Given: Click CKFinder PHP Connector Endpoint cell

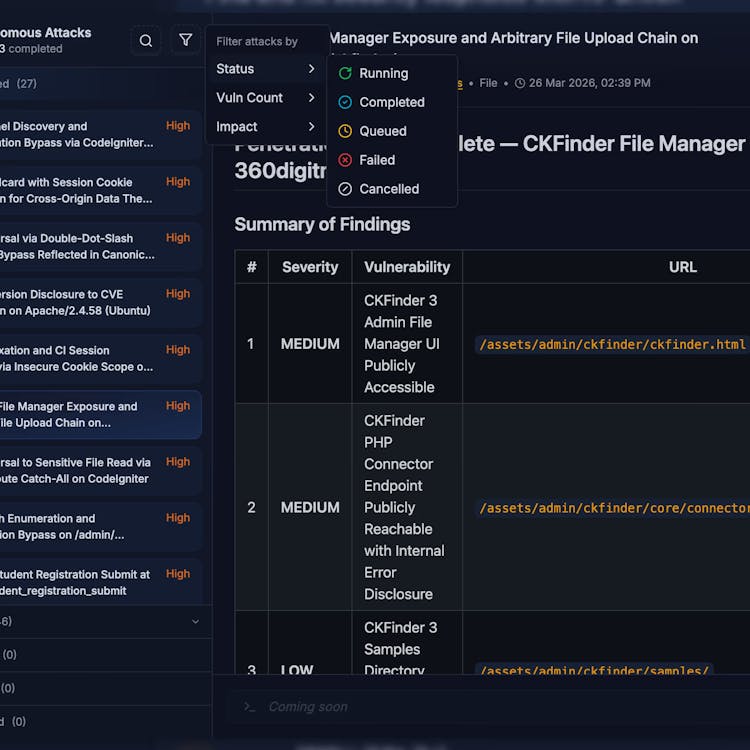Looking at the screenshot, I should click(x=407, y=507).
